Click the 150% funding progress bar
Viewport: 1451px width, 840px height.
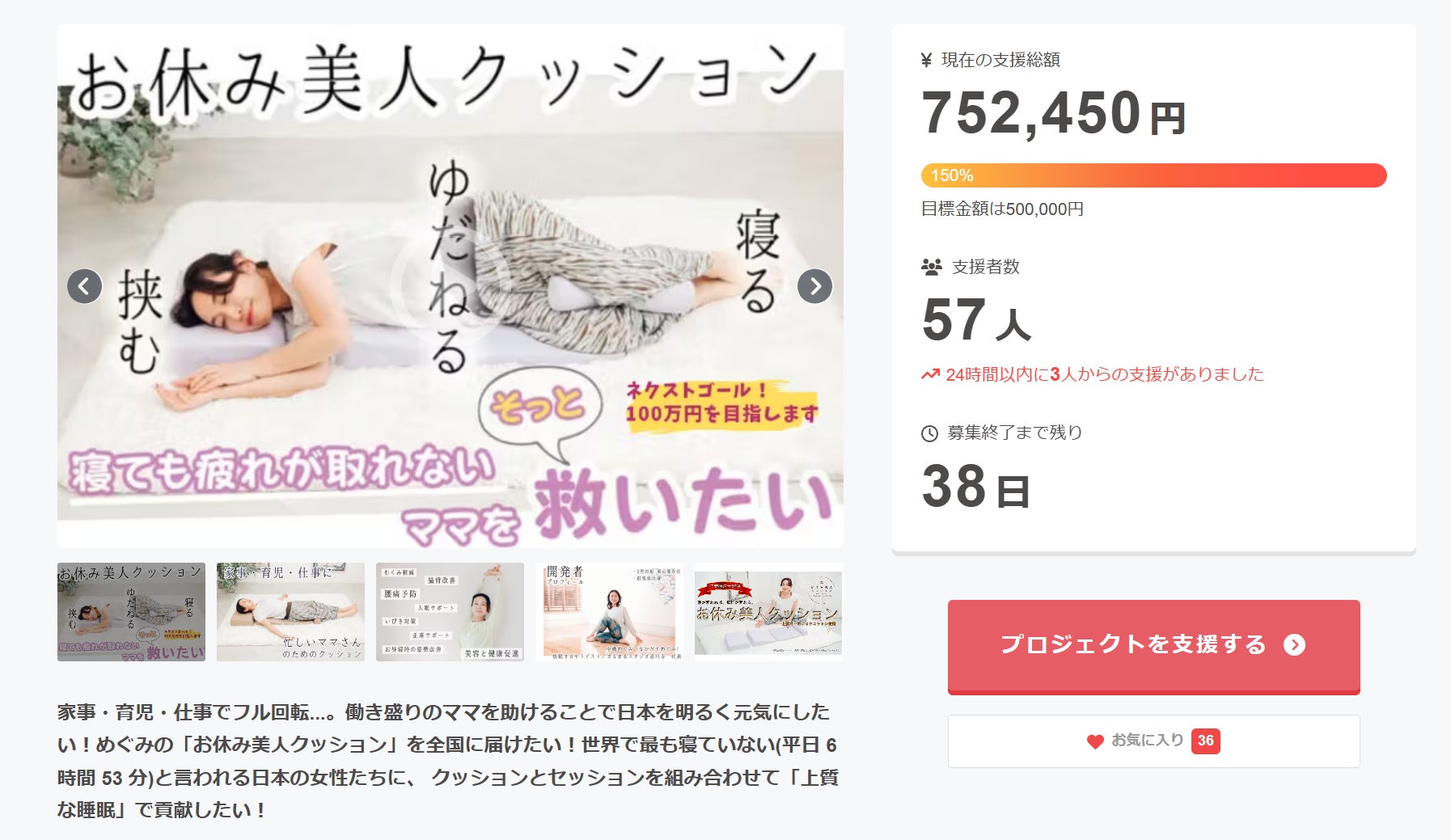coord(1153,175)
